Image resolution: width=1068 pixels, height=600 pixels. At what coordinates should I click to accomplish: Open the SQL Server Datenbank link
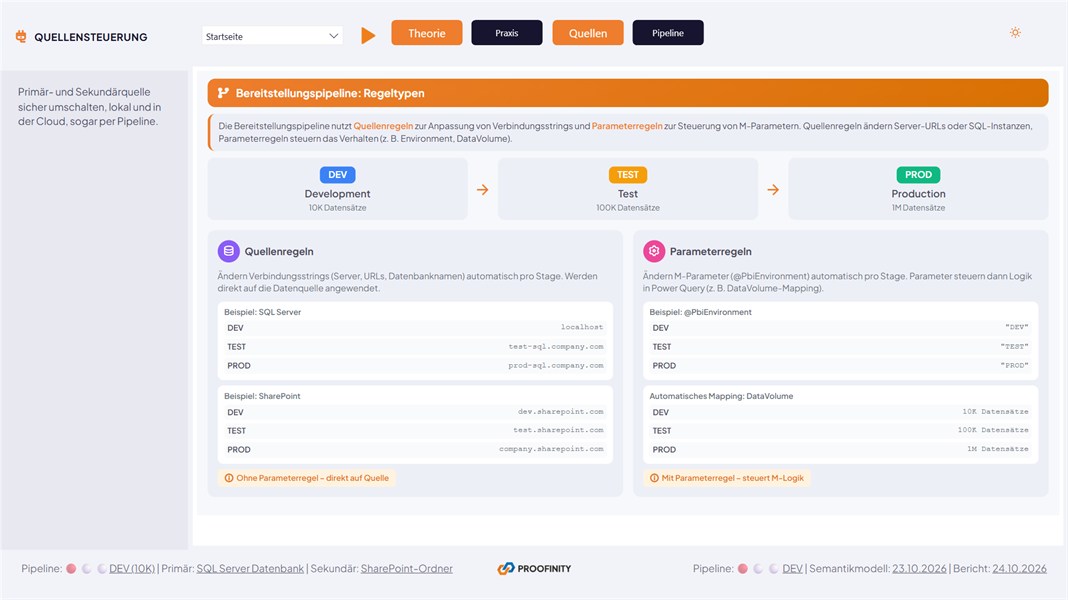point(250,569)
